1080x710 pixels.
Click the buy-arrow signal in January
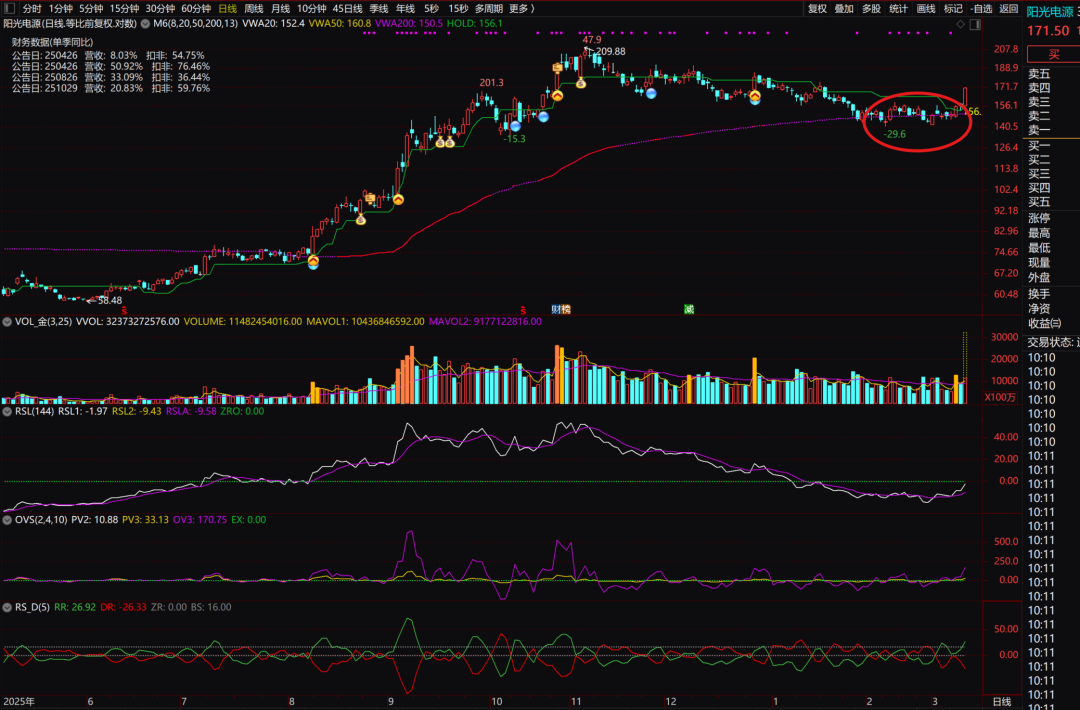[x=755, y=97]
